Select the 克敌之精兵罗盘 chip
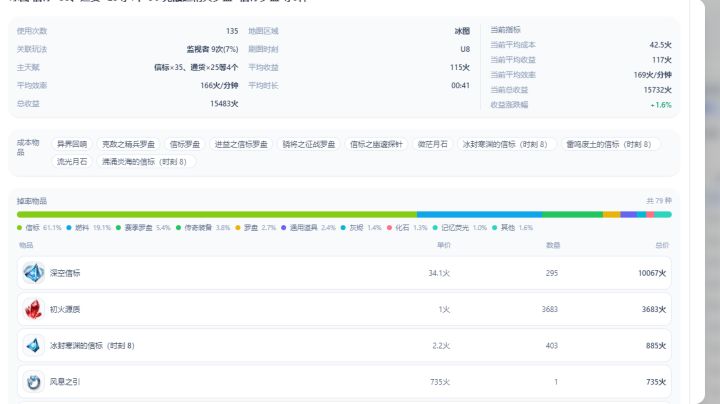Screen dimensions: 720x404 coord(128,144)
